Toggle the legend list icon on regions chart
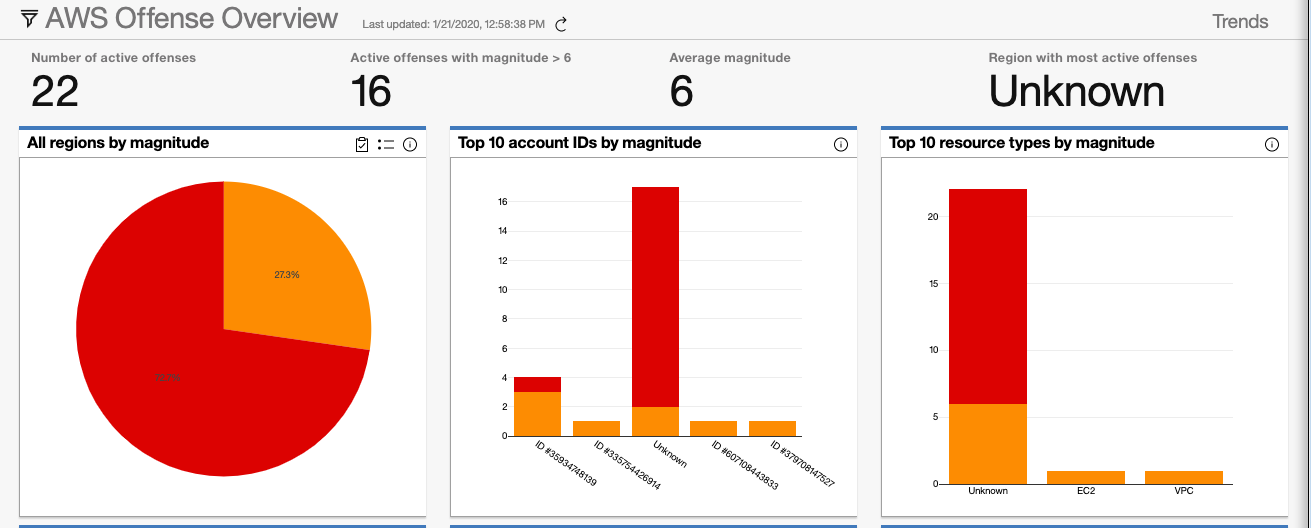Screen dimensions: 1311x528 [386, 145]
